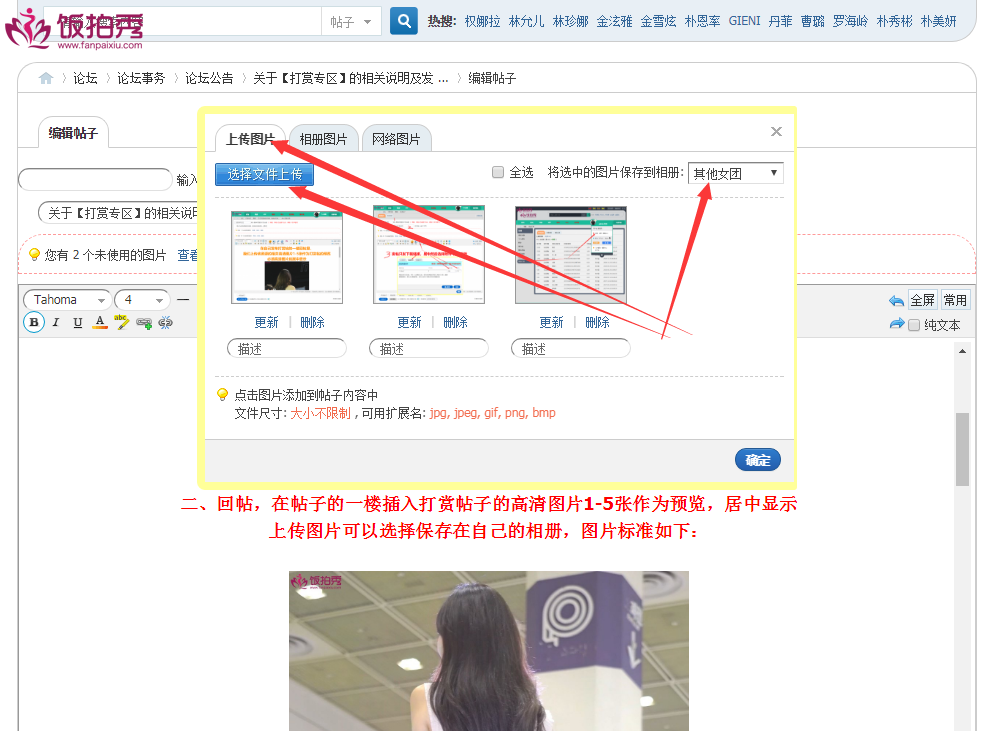Viewport: 982px width, 731px height.
Task: Open the font color tool
Action: click(x=100, y=323)
